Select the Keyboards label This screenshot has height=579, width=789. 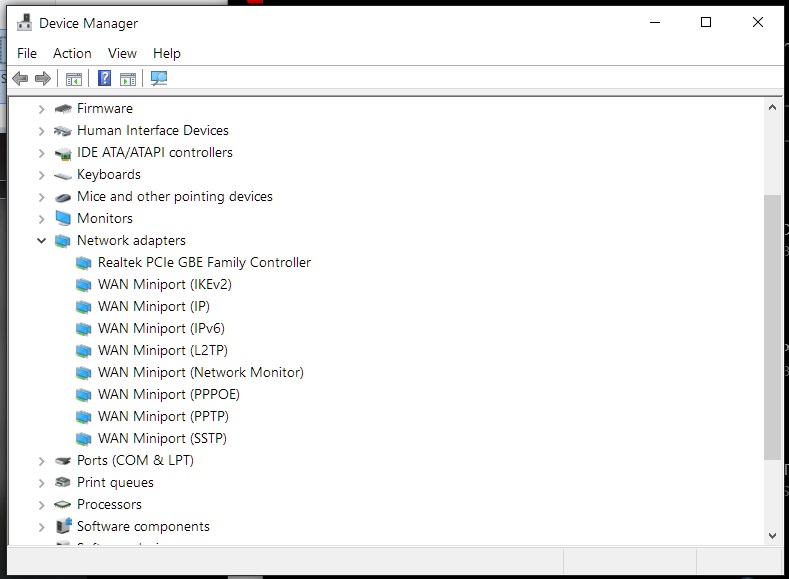(109, 175)
